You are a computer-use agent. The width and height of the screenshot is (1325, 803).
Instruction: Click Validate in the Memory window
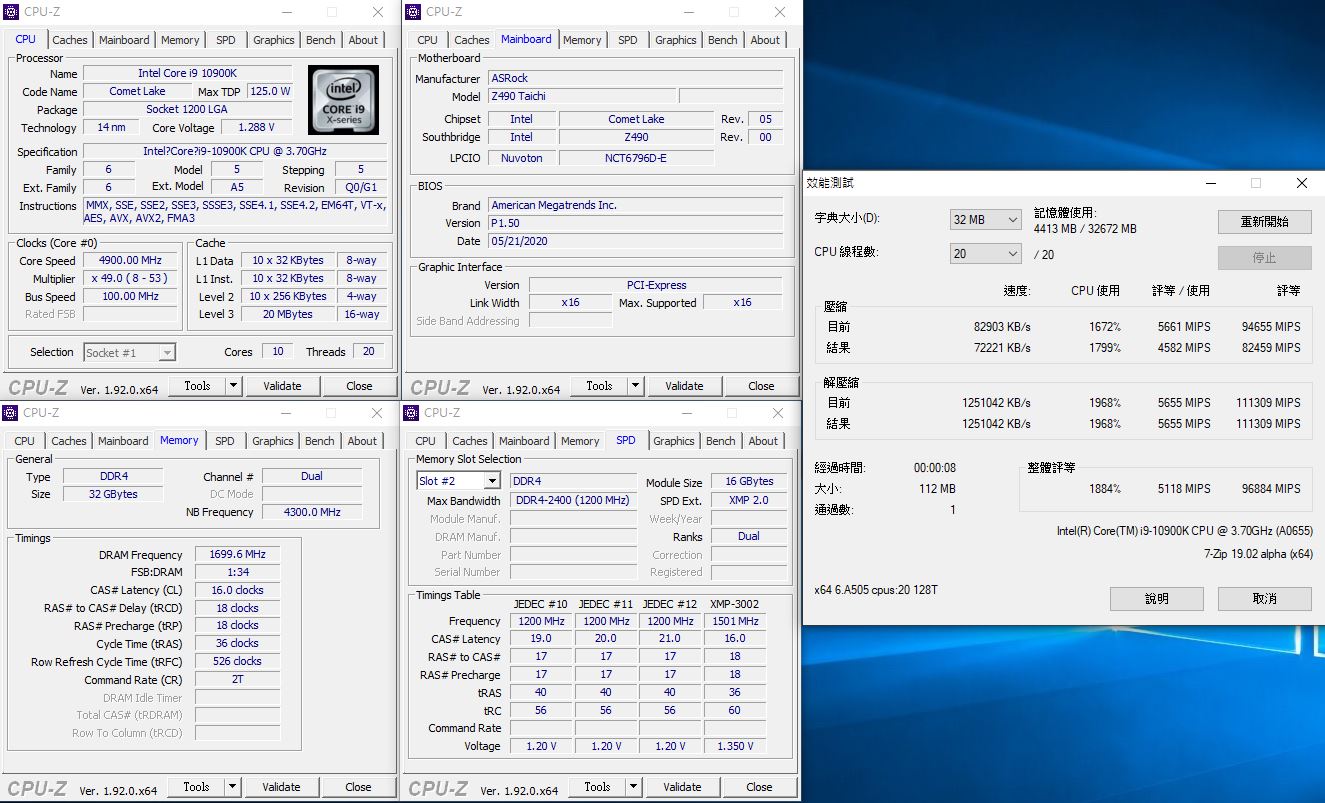[x=281, y=787]
